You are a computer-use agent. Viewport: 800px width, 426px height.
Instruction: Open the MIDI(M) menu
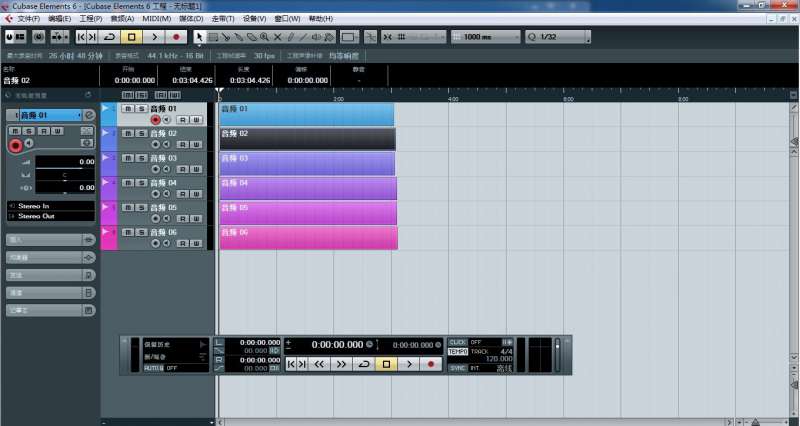(x=155, y=19)
